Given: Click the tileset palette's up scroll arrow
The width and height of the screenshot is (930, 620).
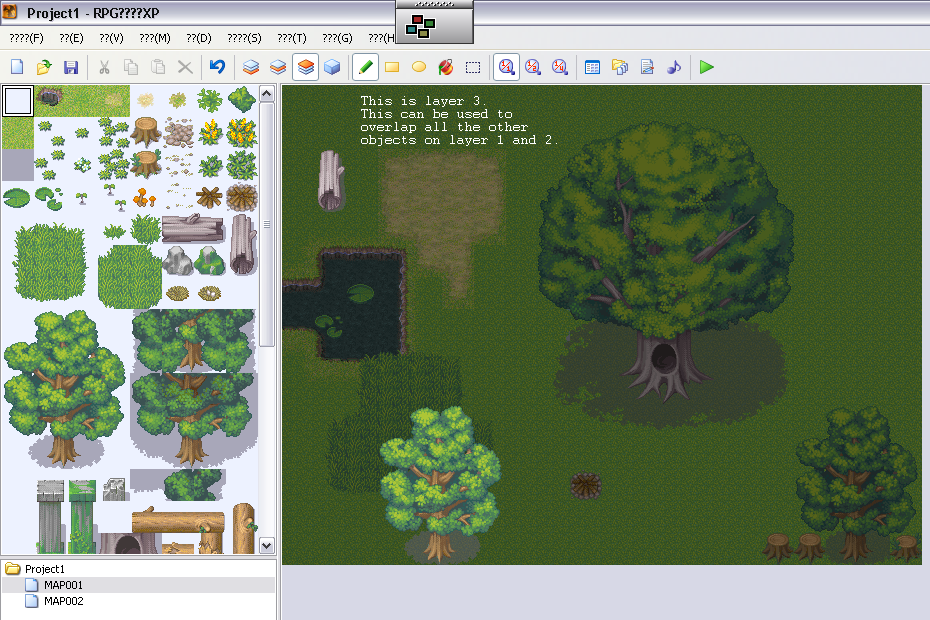Looking at the screenshot, I should pyautogui.click(x=267, y=94).
